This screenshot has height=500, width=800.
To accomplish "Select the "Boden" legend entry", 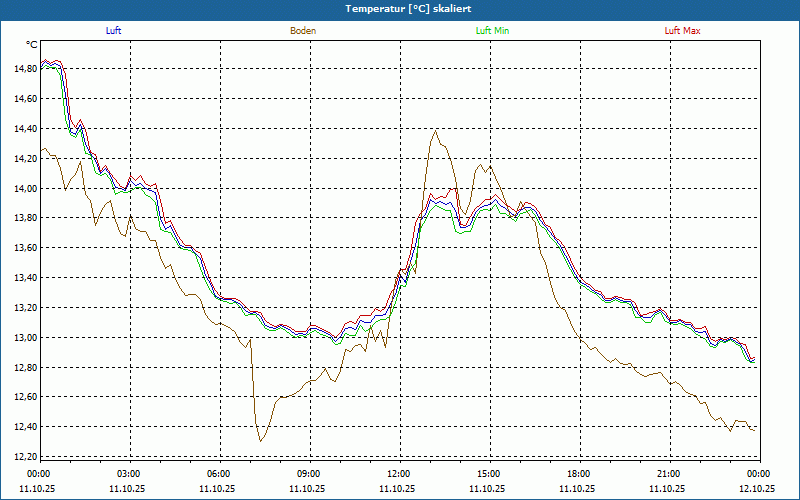I will tap(303, 31).
